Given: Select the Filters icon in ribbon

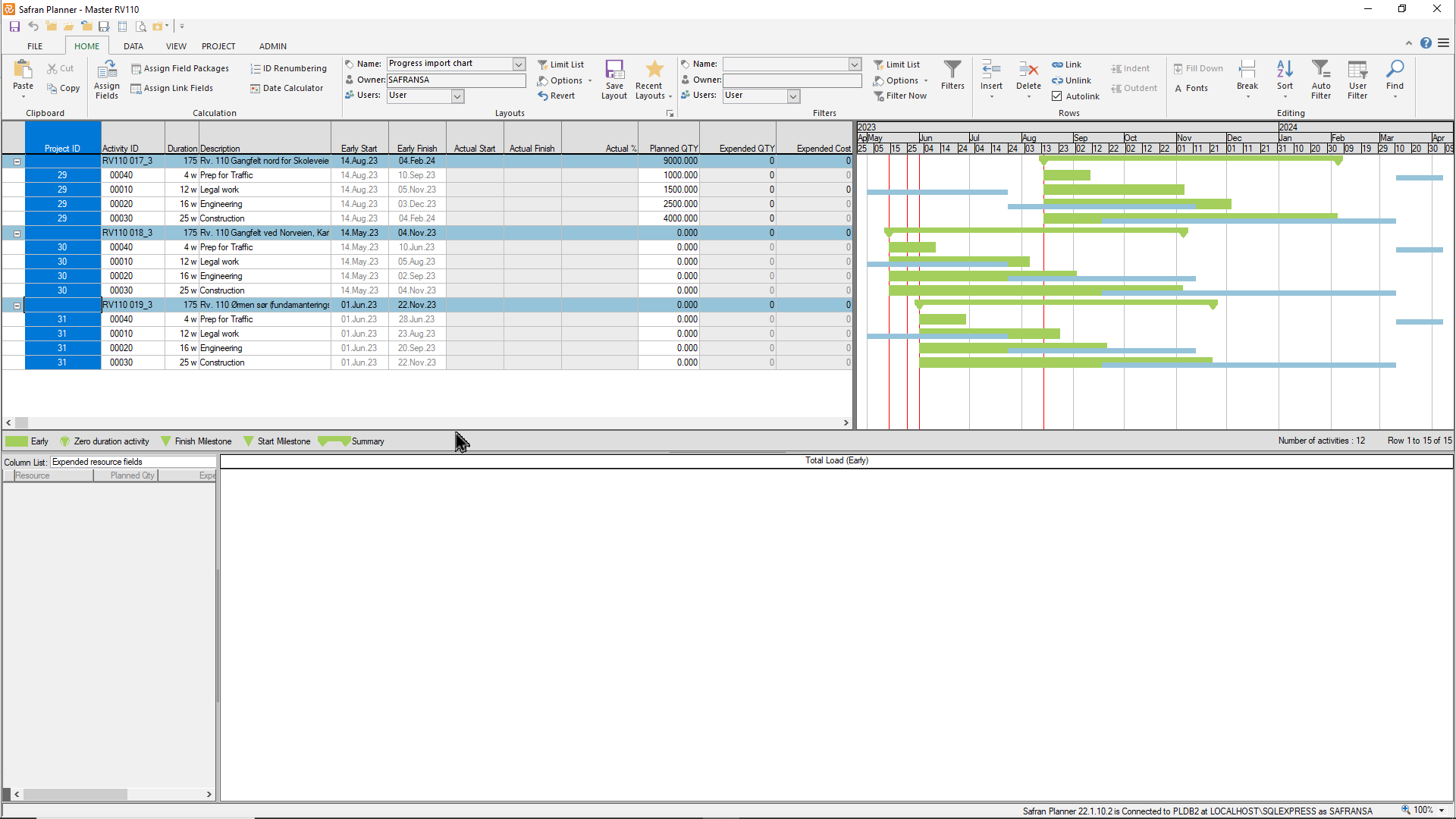Looking at the screenshot, I should (x=952, y=79).
